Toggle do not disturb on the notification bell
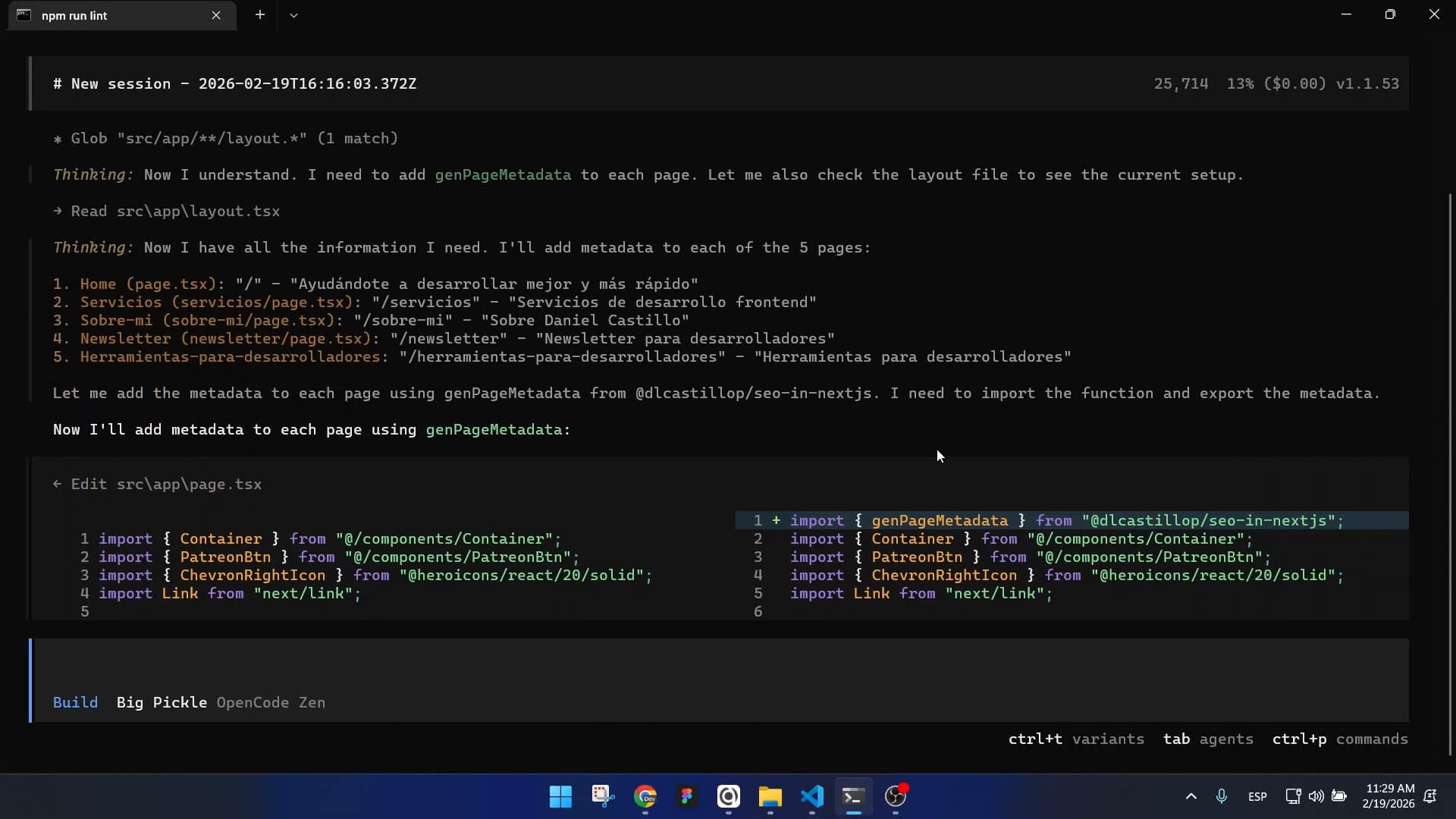 (1431, 797)
